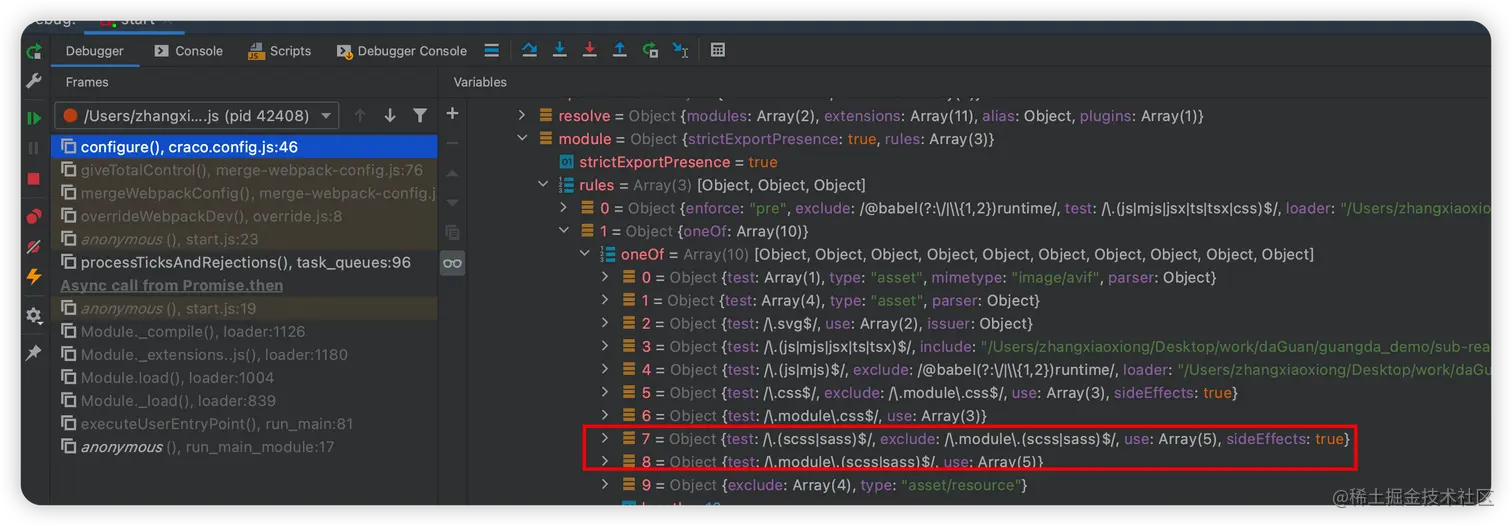Select frame overrideWebpackDev(), override.js:8
Screen dimensions: 1512x526
coord(245,216)
